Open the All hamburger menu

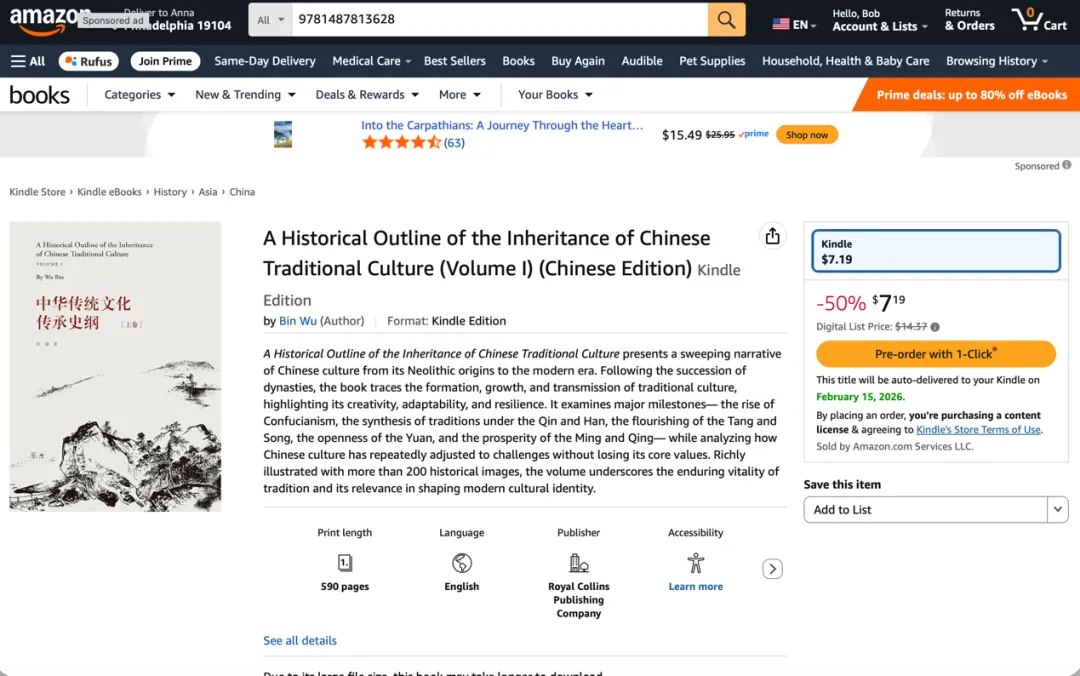tap(28, 61)
